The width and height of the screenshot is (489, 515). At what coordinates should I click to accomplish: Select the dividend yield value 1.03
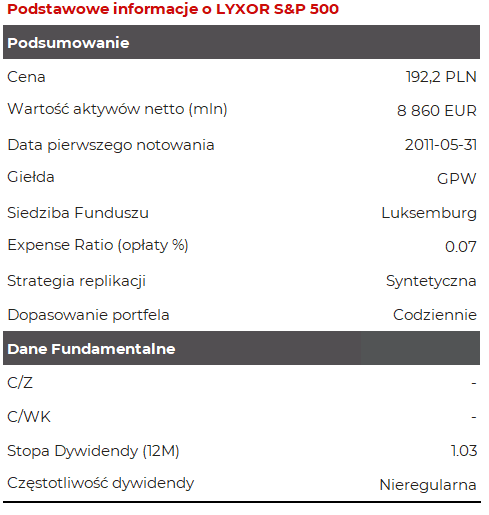pyautogui.click(x=464, y=451)
